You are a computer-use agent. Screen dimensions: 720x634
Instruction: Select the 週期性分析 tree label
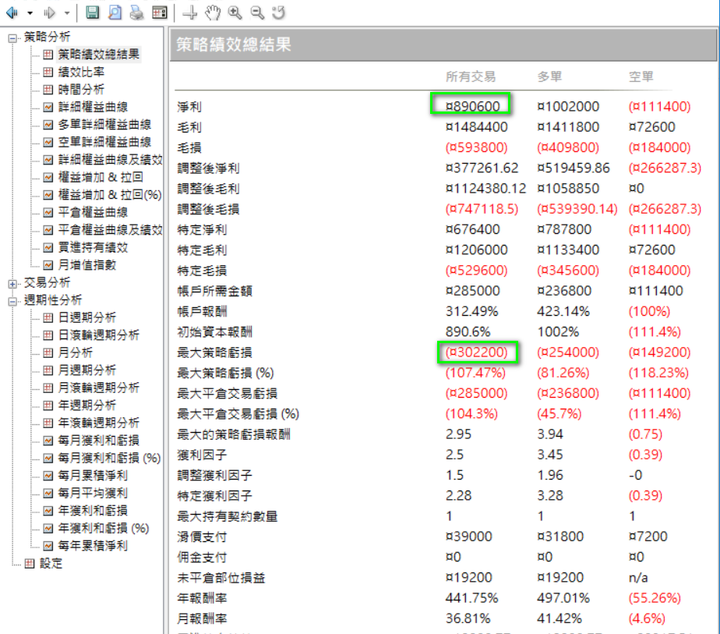pos(53,300)
